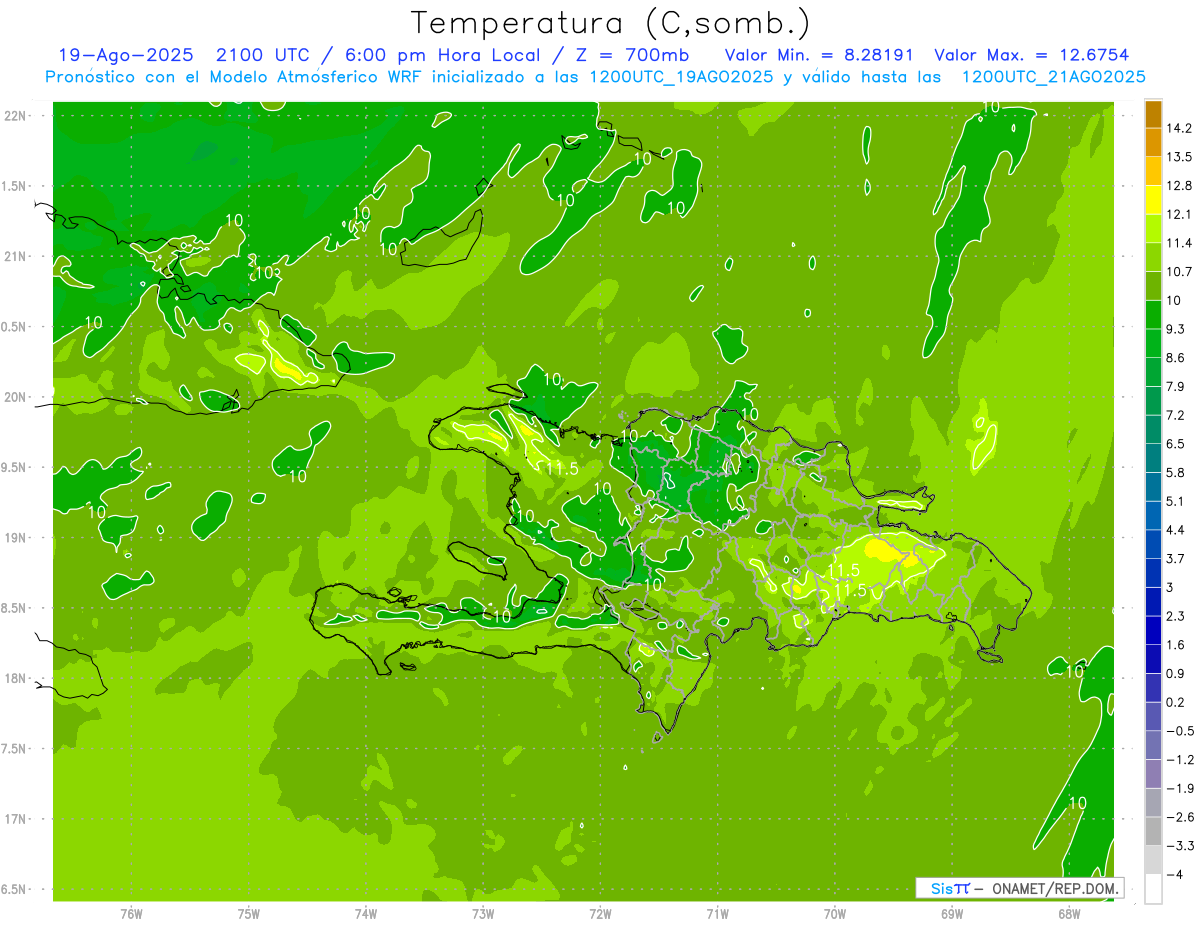This screenshot has height=927, width=1200.
Task: Click the 68W longitude label
Action: tap(1069, 914)
